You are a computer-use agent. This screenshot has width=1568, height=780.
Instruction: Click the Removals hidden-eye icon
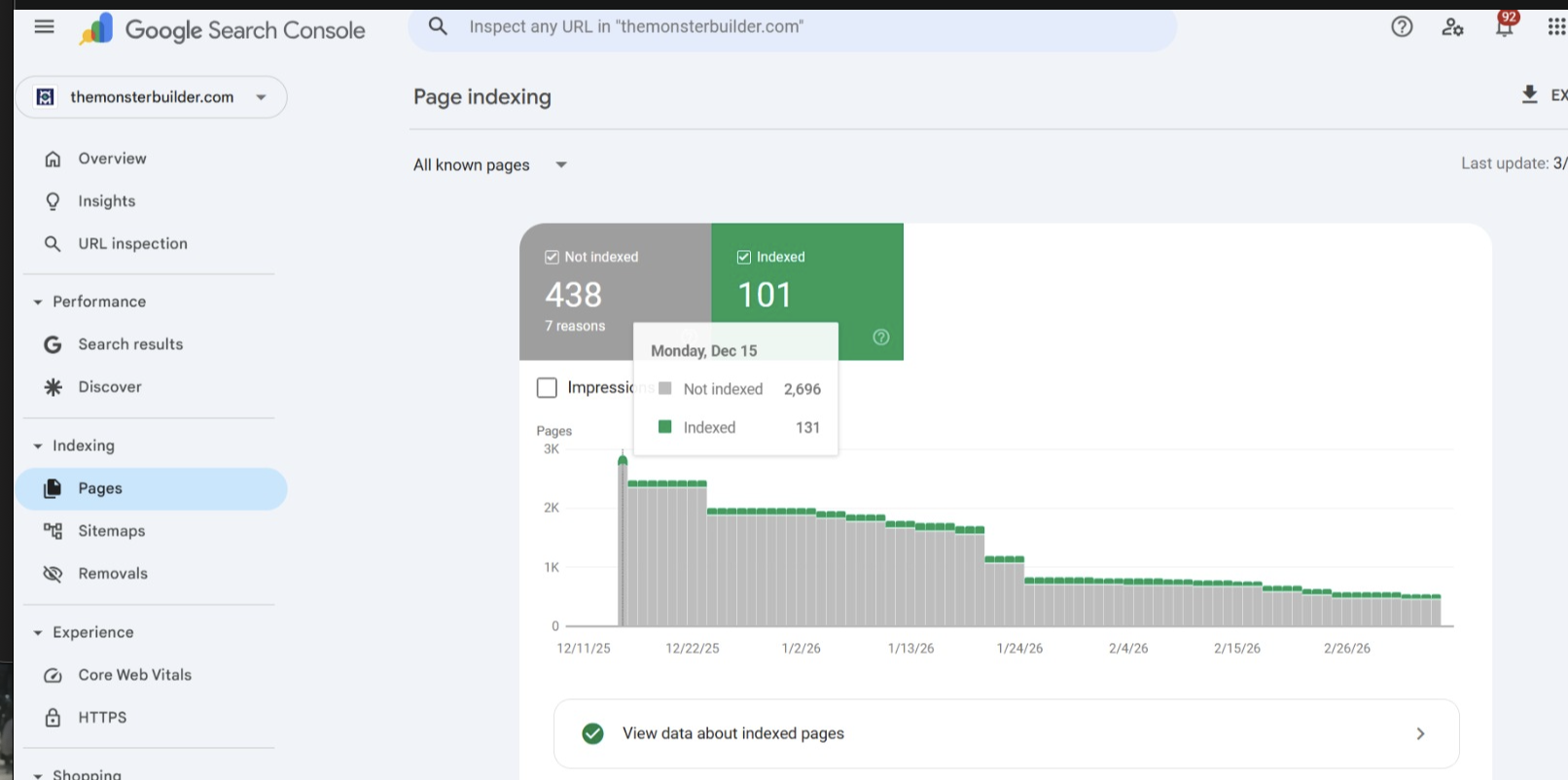point(53,574)
